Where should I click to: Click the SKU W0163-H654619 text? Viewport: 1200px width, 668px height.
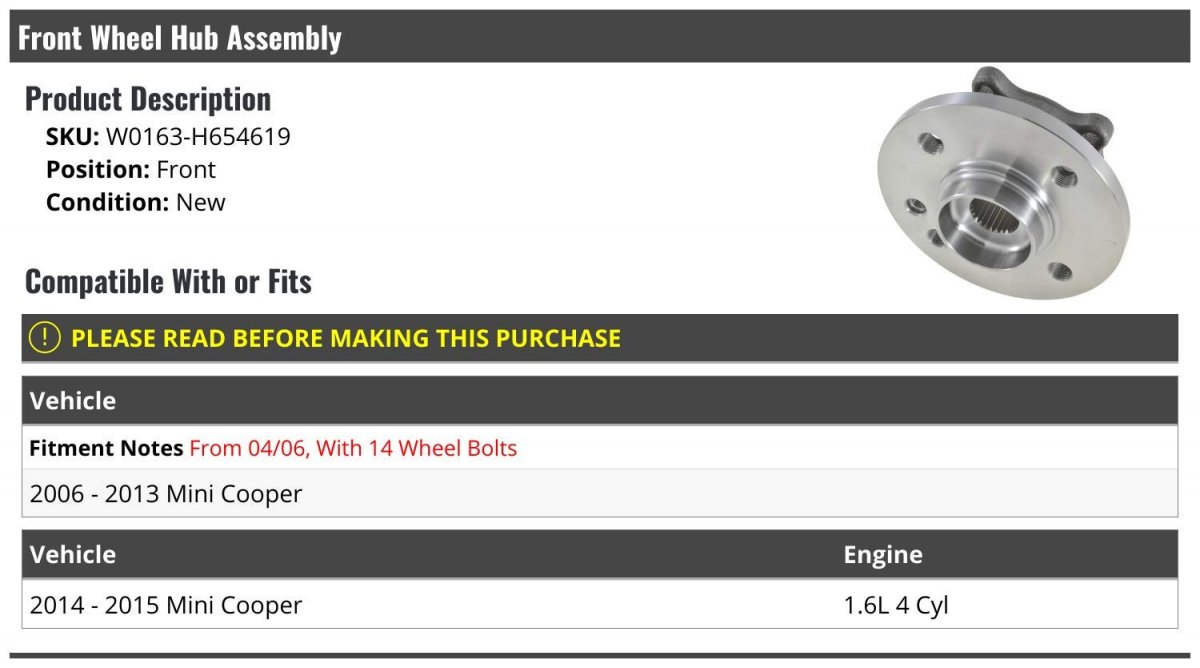[168, 137]
